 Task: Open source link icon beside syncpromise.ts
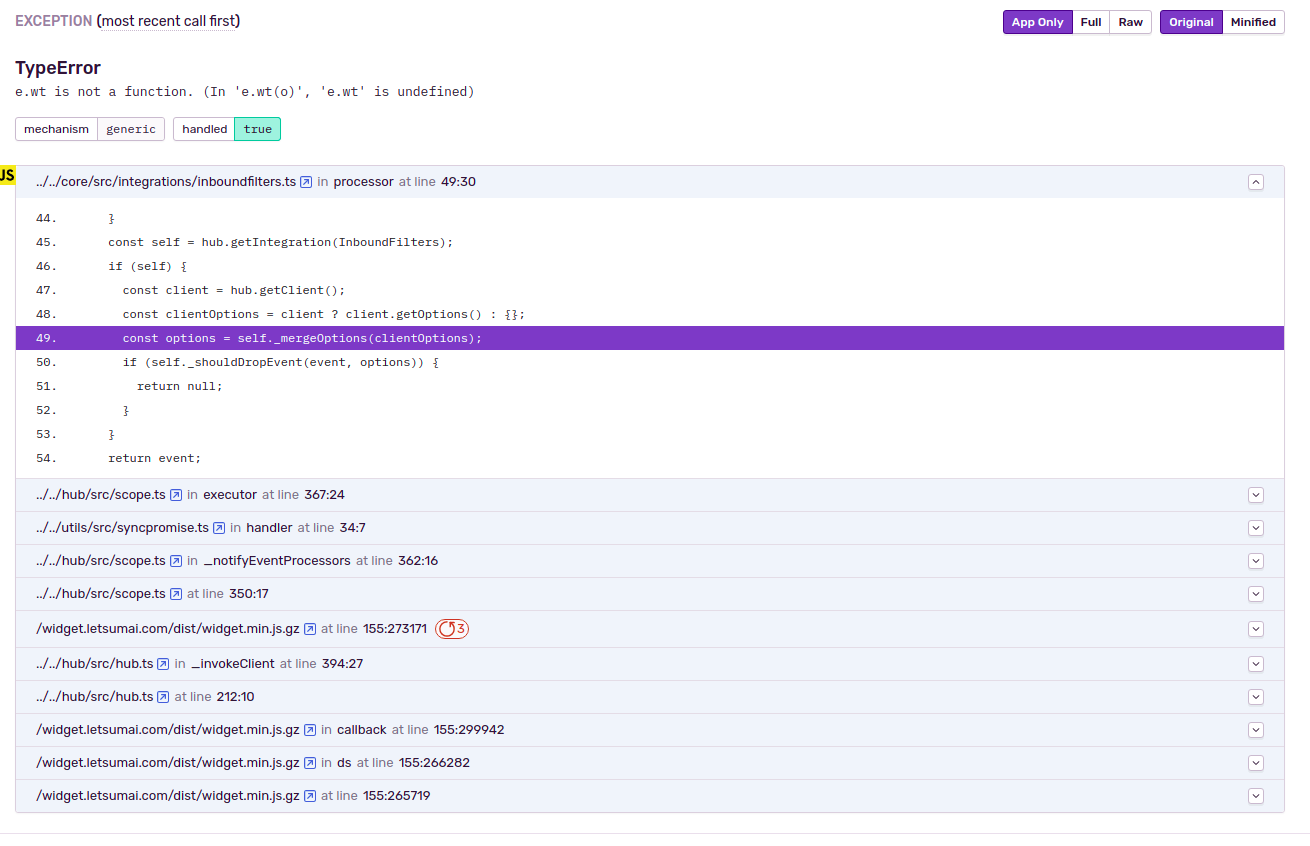pyautogui.click(x=219, y=528)
